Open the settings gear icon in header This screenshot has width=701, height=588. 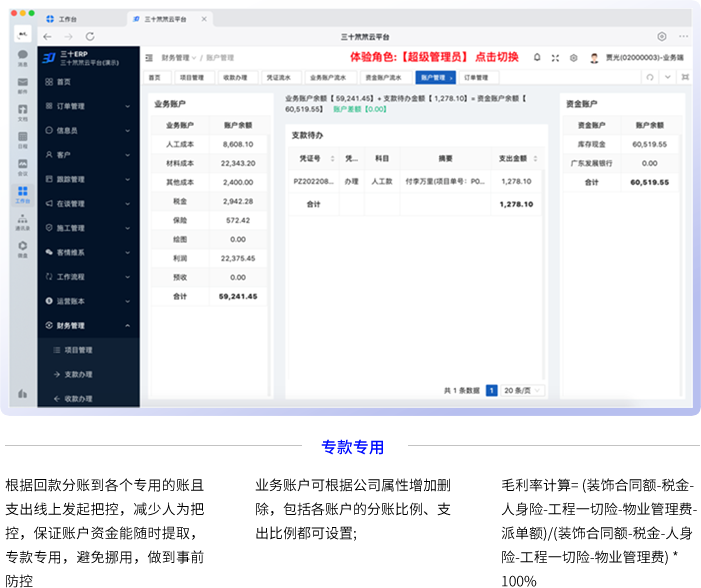(x=574, y=58)
